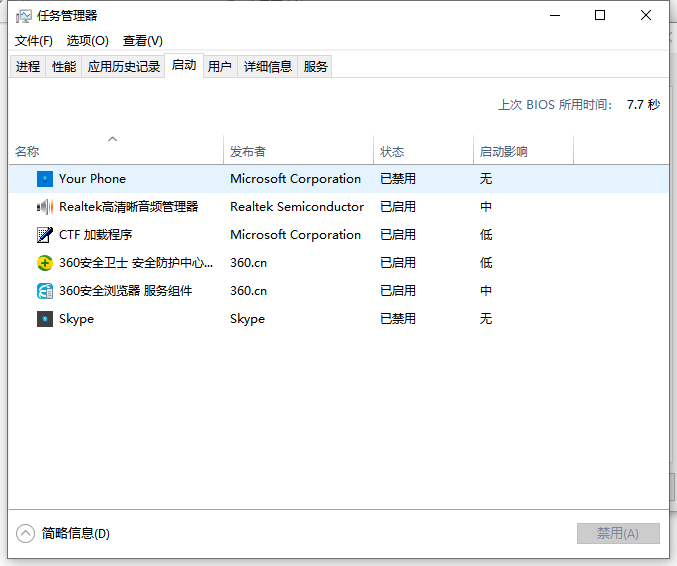The width and height of the screenshot is (677, 566).
Task: Click the 360 browser blue icon
Action: click(x=45, y=291)
